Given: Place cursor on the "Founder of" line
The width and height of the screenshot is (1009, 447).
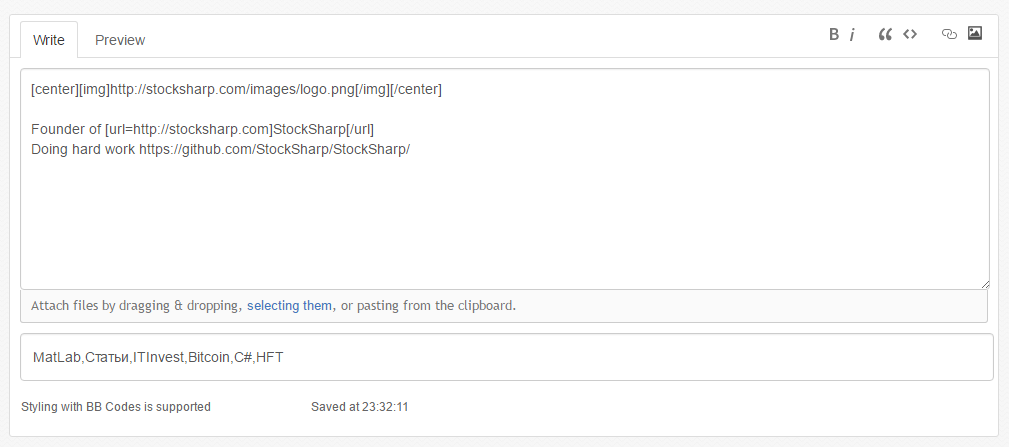Looking at the screenshot, I should (203, 129).
